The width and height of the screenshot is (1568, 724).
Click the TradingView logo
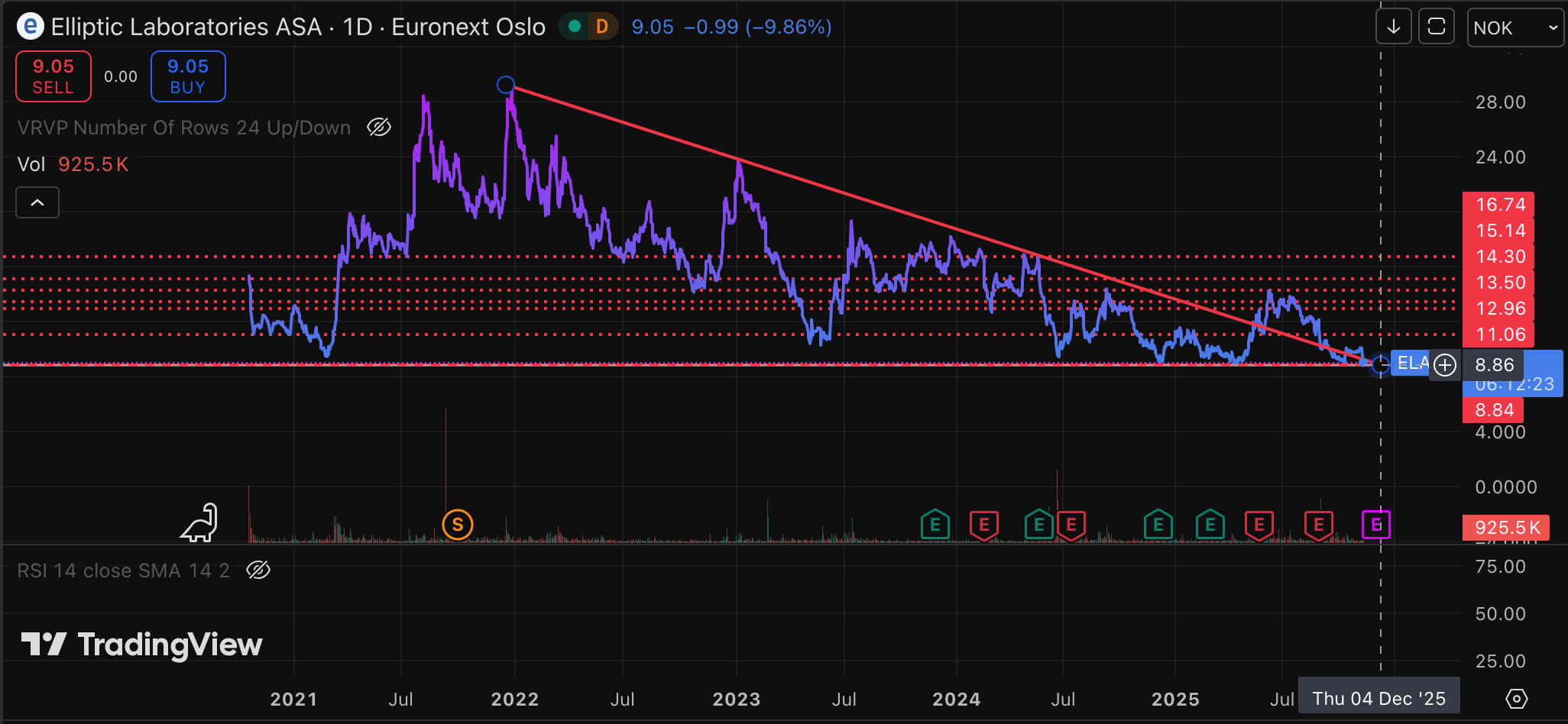tap(142, 645)
